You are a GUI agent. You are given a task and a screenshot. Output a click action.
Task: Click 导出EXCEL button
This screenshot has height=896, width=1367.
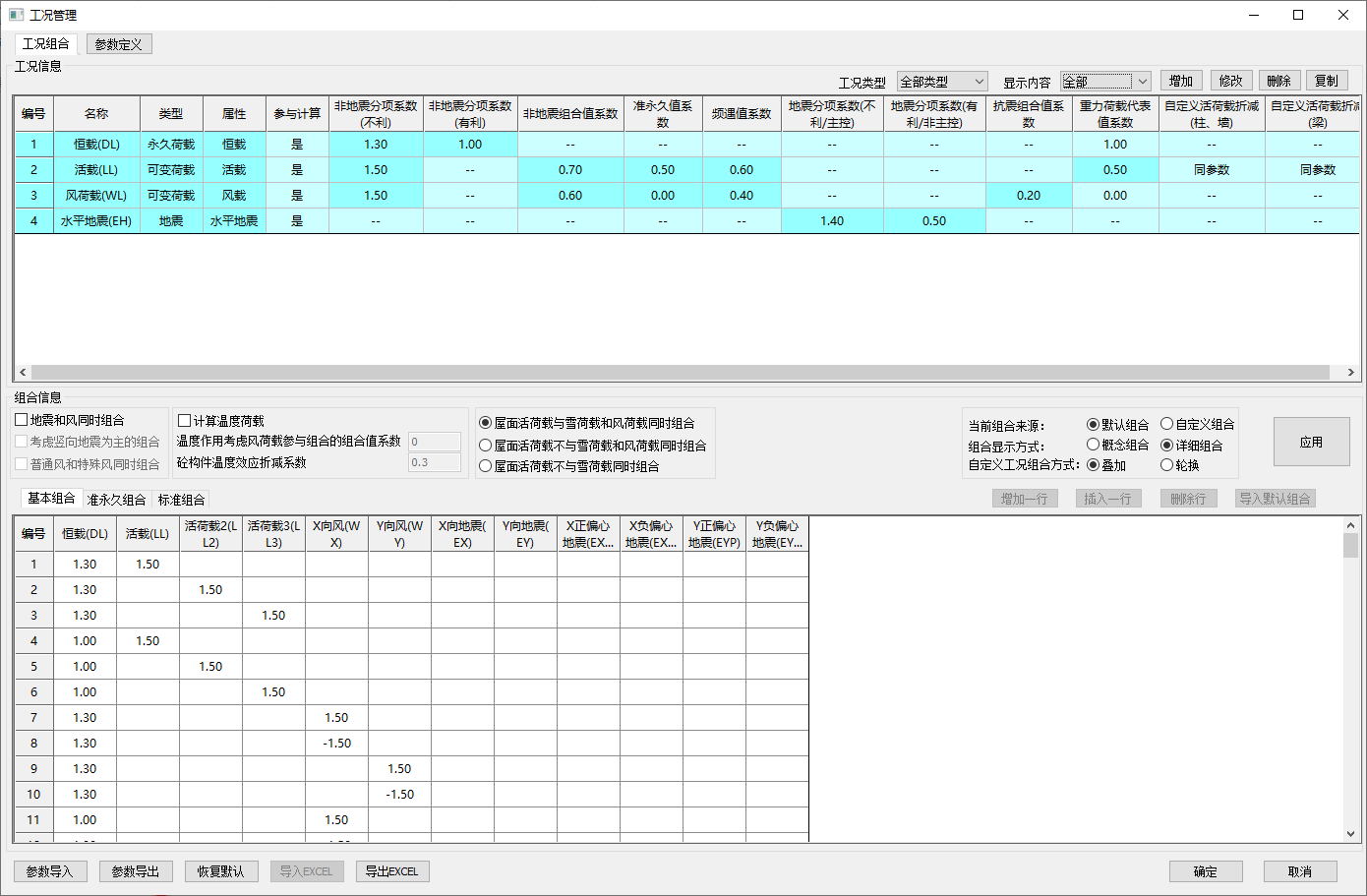click(391, 871)
